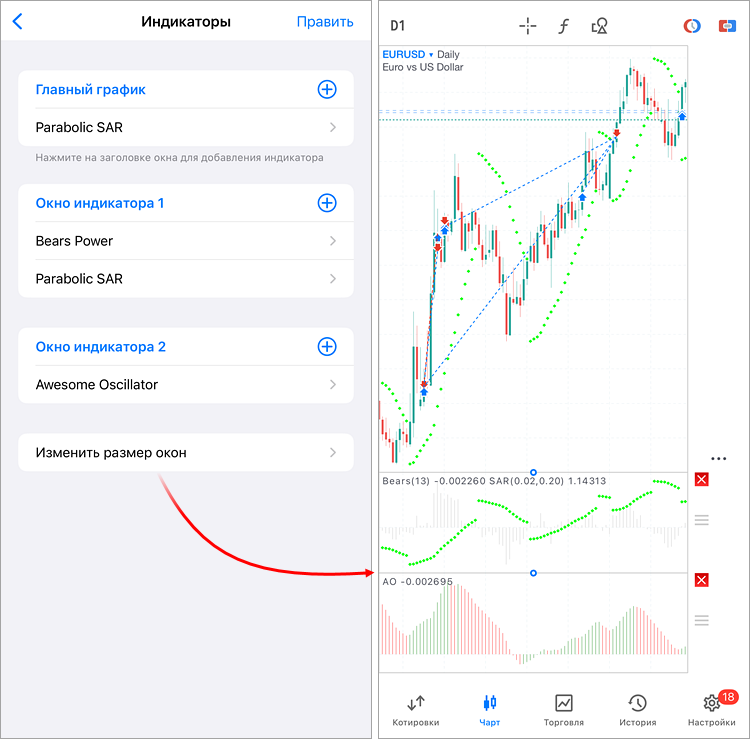Image resolution: width=750 pixels, height=739 pixels.
Task: Tap the red-blue circular trade icon
Action: (x=692, y=26)
